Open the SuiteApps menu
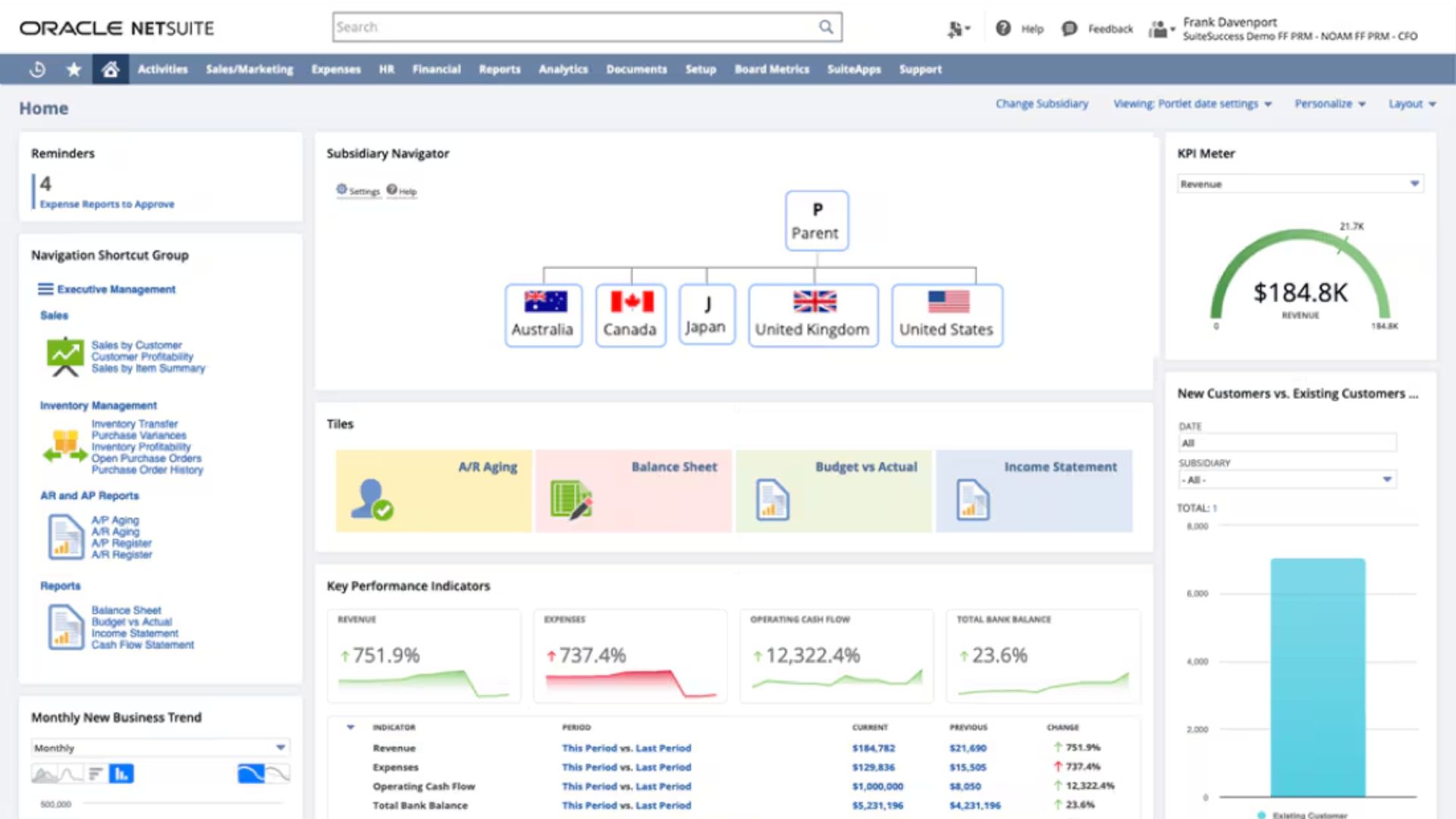The width and height of the screenshot is (1456, 819). pyautogui.click(x=854, y=70)
